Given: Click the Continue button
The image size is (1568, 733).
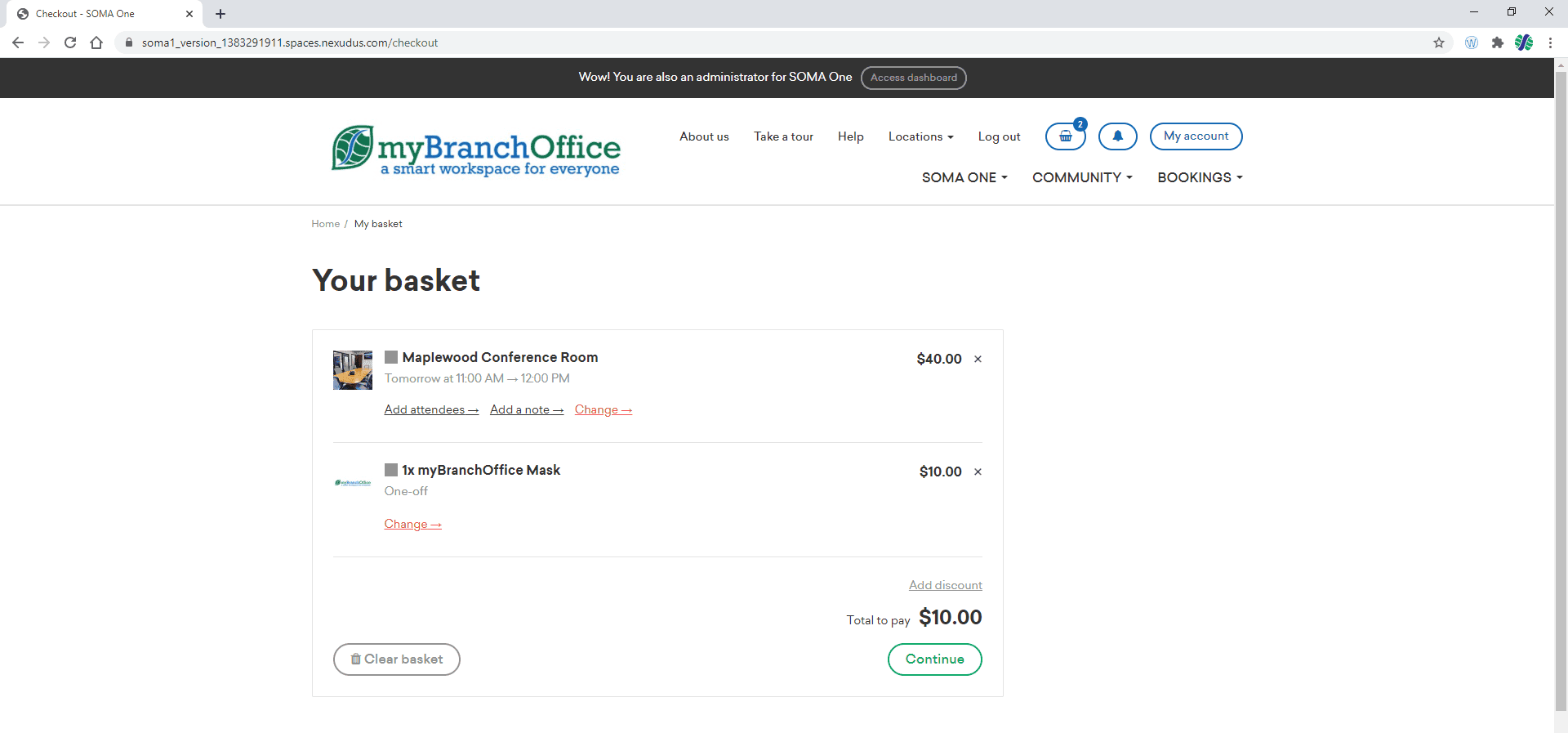Looking at the screenshot, I should [x=934, y=659].
